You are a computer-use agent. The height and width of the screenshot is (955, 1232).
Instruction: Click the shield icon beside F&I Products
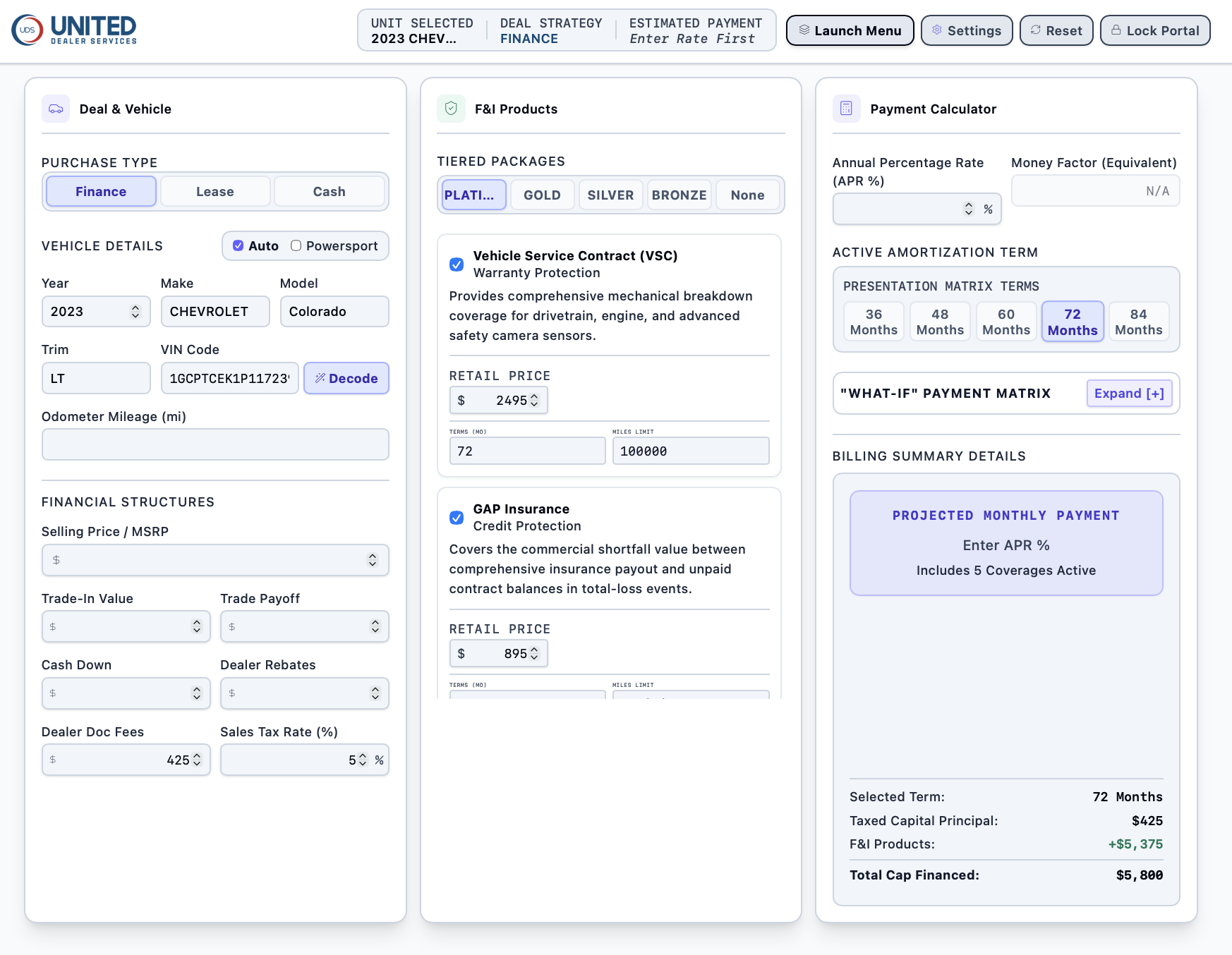pos(451,109)
